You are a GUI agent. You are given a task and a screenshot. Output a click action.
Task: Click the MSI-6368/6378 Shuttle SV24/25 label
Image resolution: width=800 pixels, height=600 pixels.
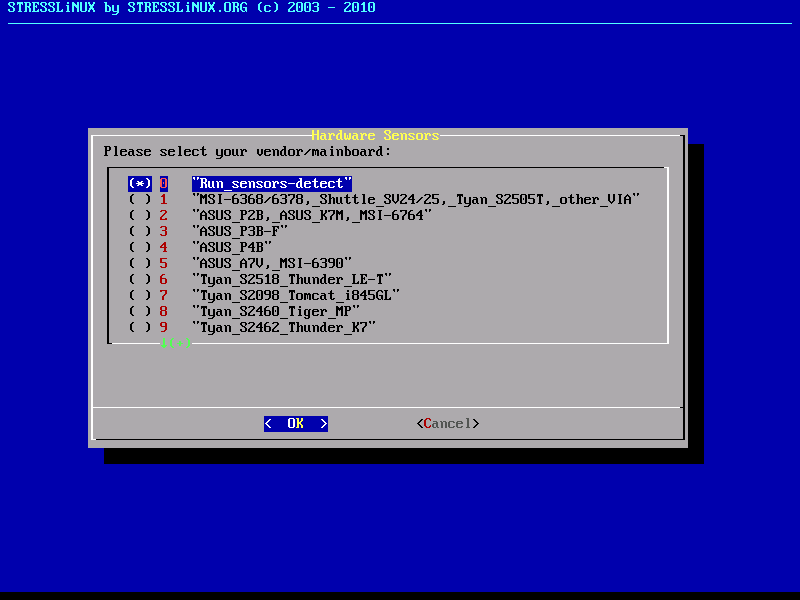[416, 199]
